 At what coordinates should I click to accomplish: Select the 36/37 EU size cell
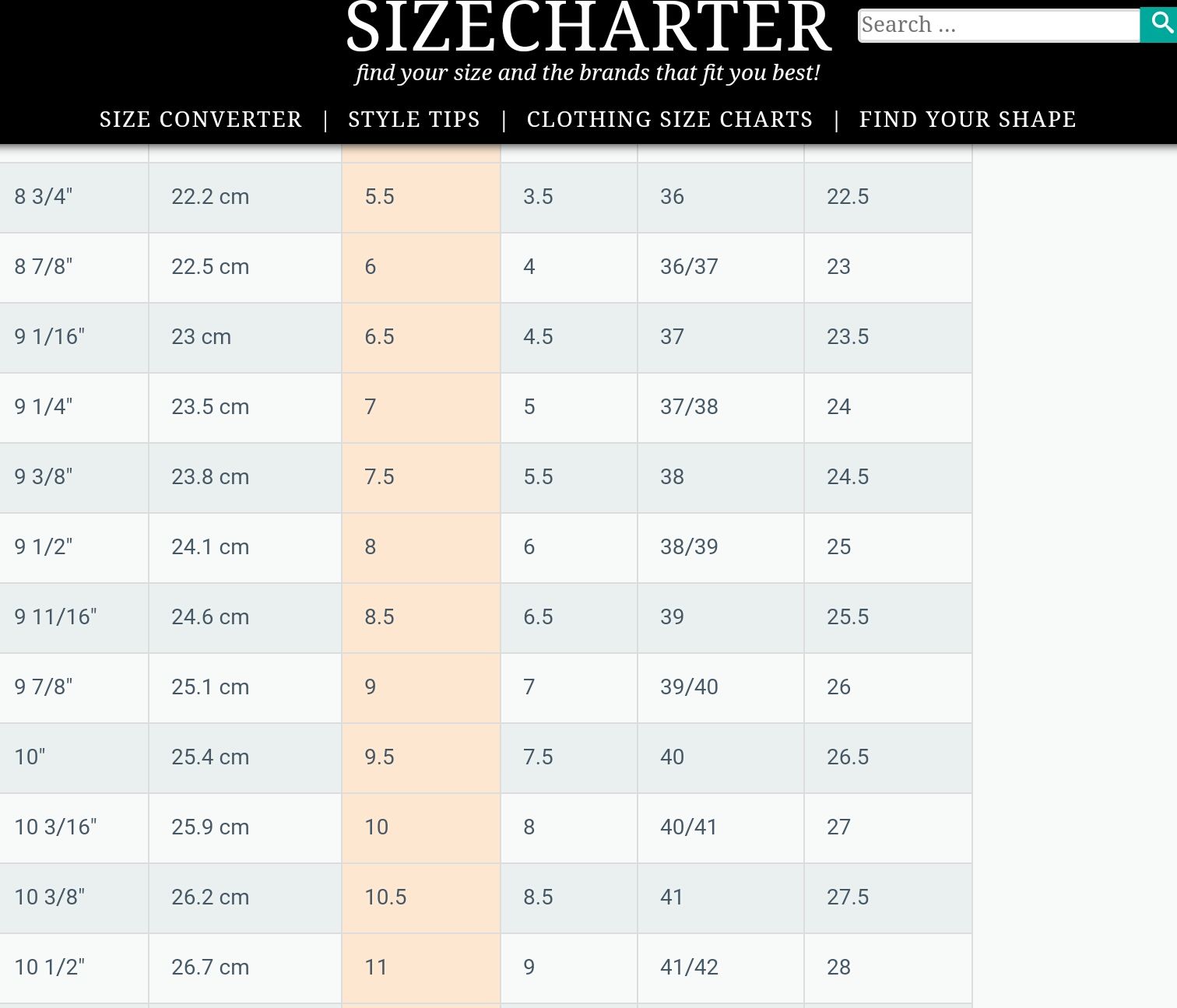689,267
